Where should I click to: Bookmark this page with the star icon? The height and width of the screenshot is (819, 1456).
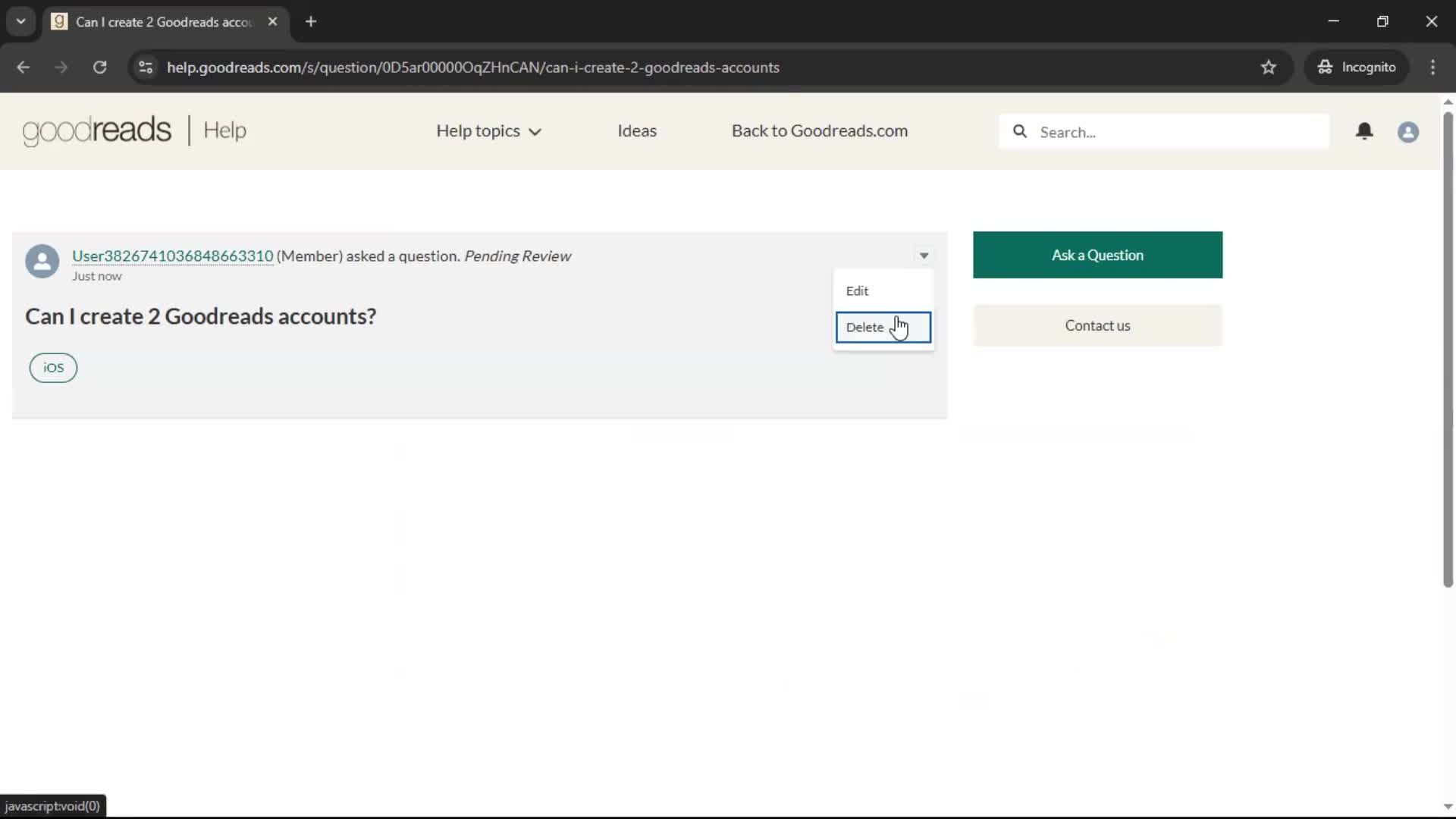tap(1269, 67)
